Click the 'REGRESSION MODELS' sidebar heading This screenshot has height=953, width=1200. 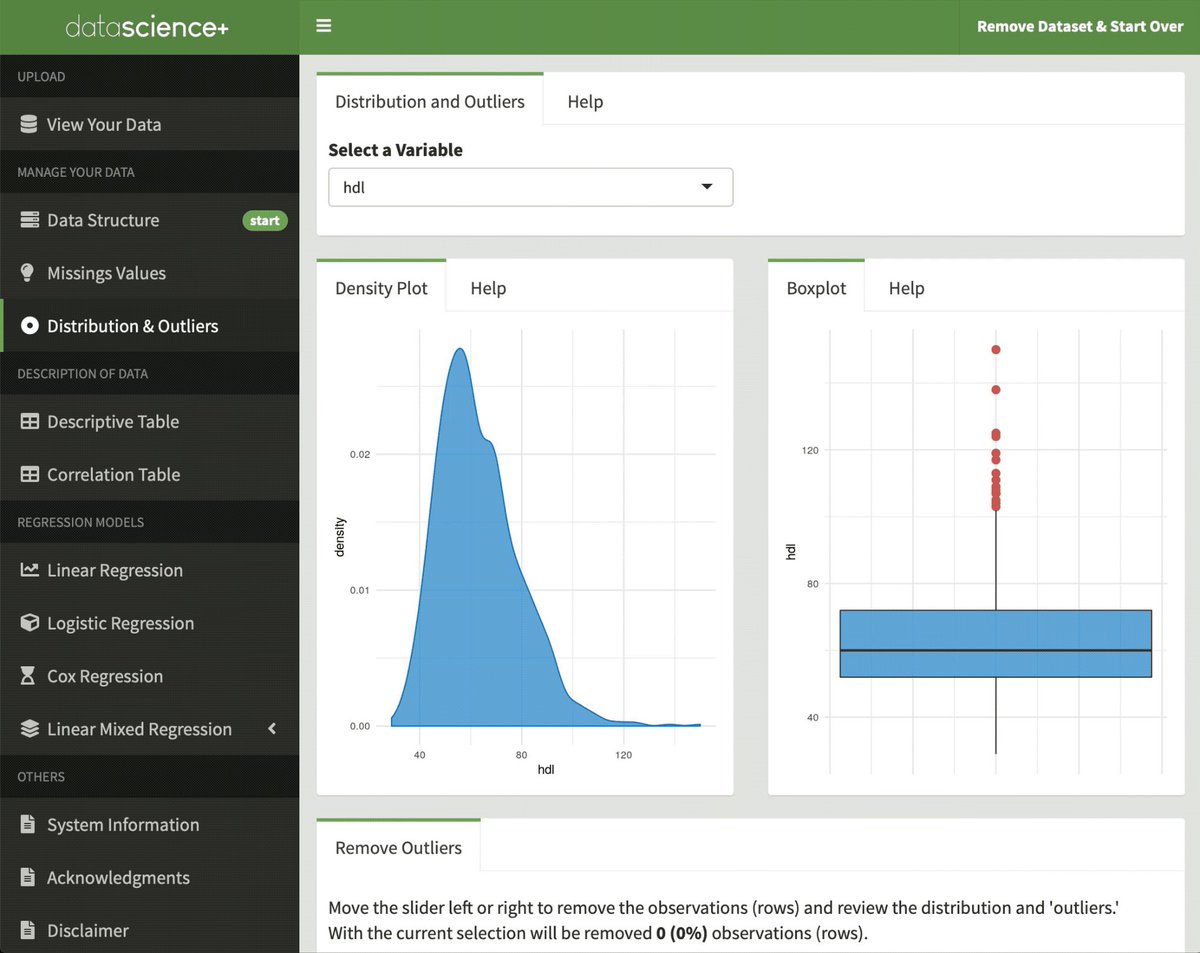pyautogui.click(x=81, y=522)
